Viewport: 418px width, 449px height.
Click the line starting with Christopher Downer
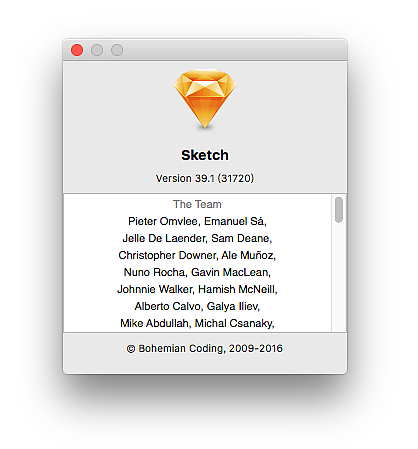197,255
